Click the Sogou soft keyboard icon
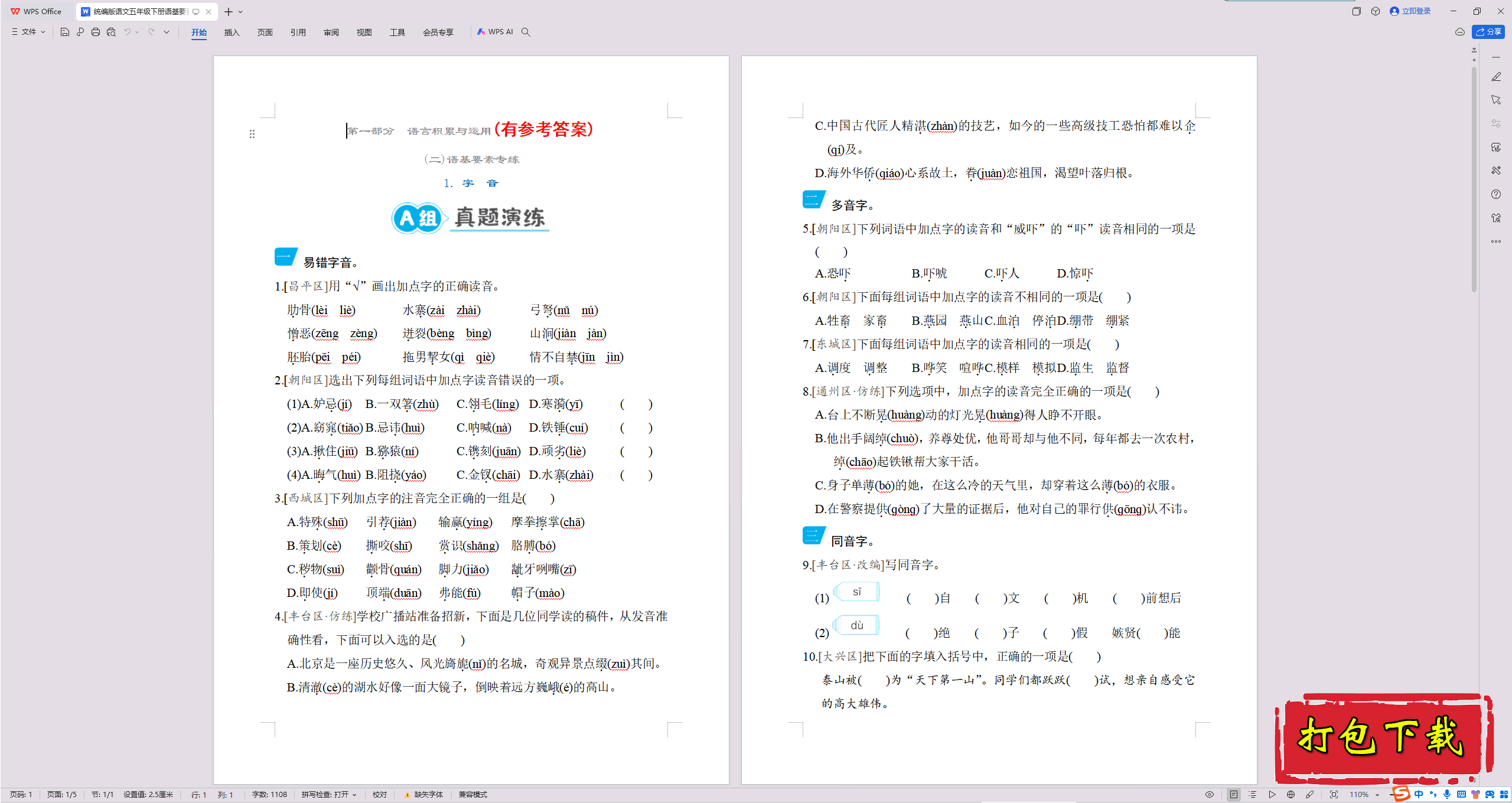Screen dimensions: 1512x803 pos(1461,795)
